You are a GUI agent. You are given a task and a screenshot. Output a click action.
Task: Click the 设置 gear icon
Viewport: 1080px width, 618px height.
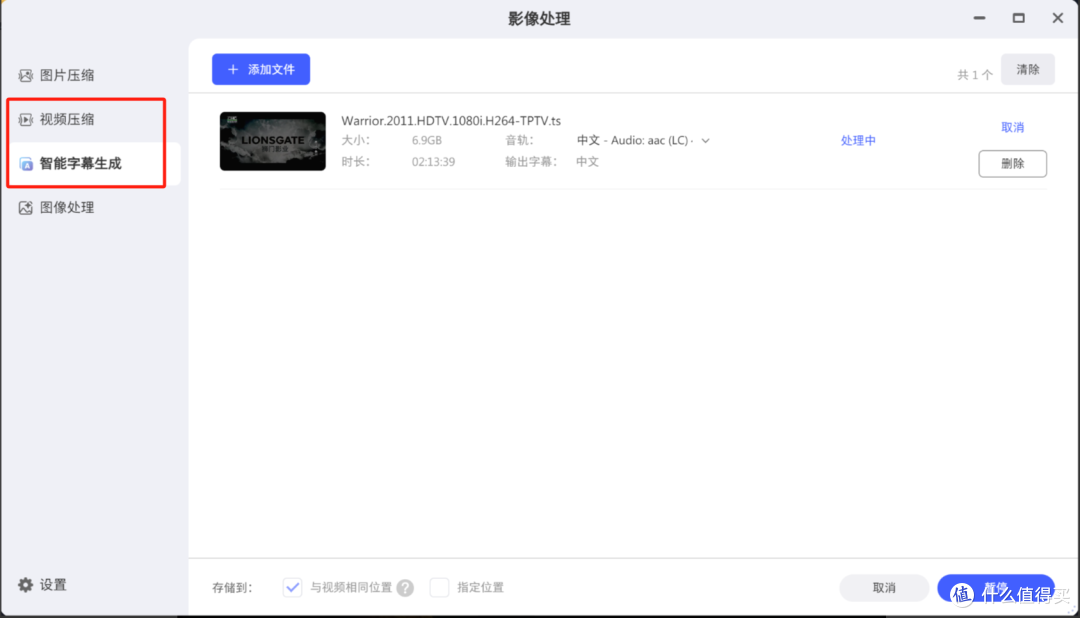click(25, 585)
